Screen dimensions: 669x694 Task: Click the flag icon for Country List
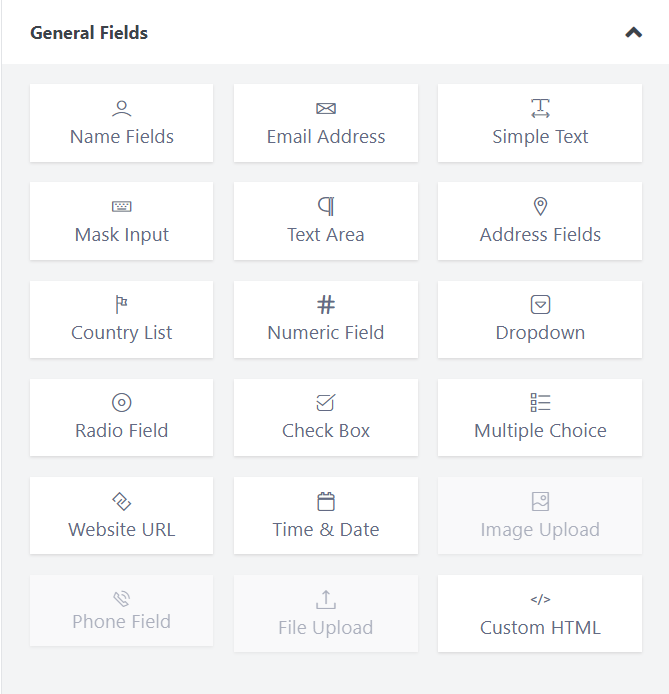point(122,304)
